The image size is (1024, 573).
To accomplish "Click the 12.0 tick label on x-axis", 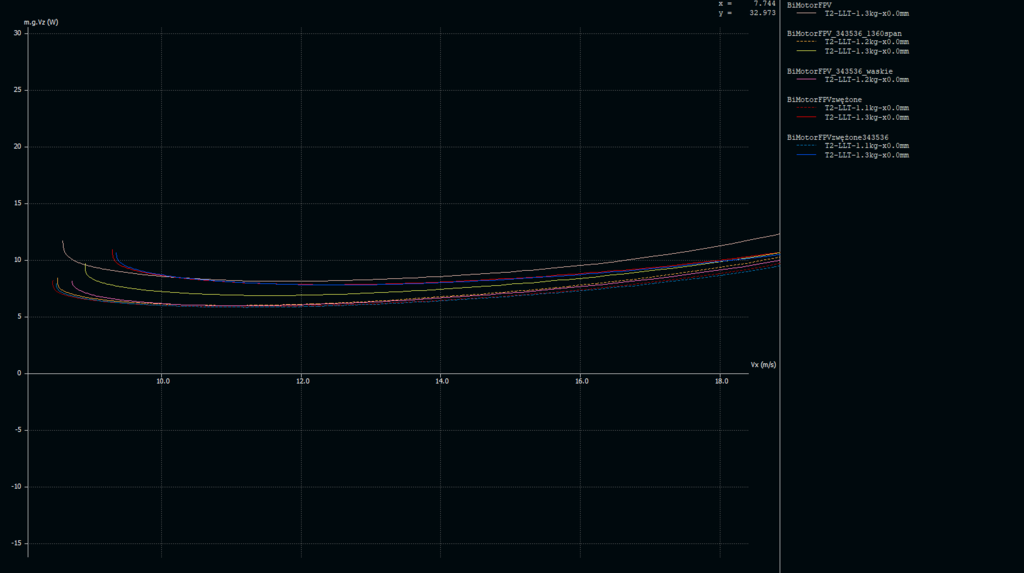I will [x=302, y=381].
